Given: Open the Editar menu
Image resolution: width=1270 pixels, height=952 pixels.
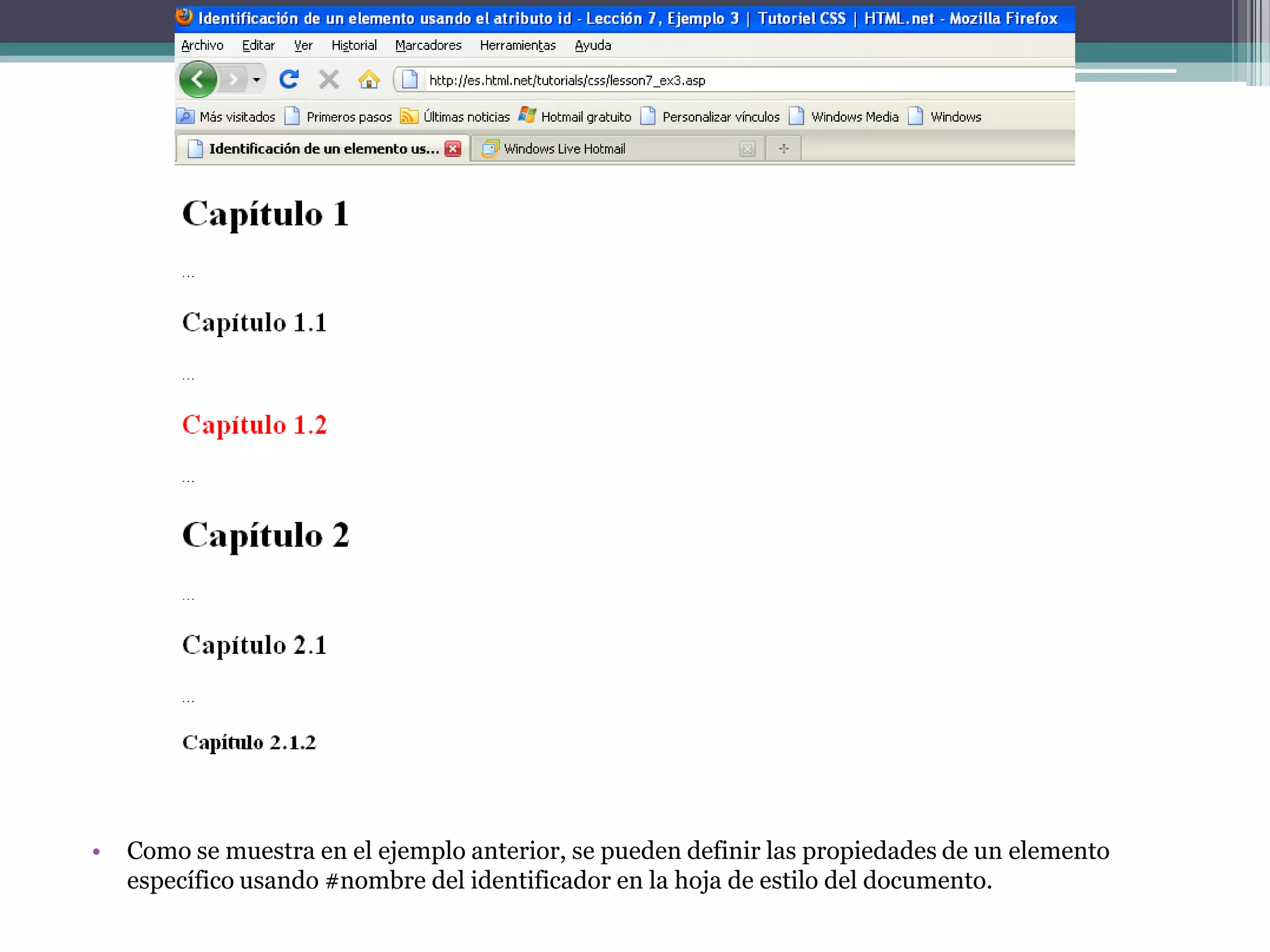Looking at the screenshot, I should (x=258, y=45).
